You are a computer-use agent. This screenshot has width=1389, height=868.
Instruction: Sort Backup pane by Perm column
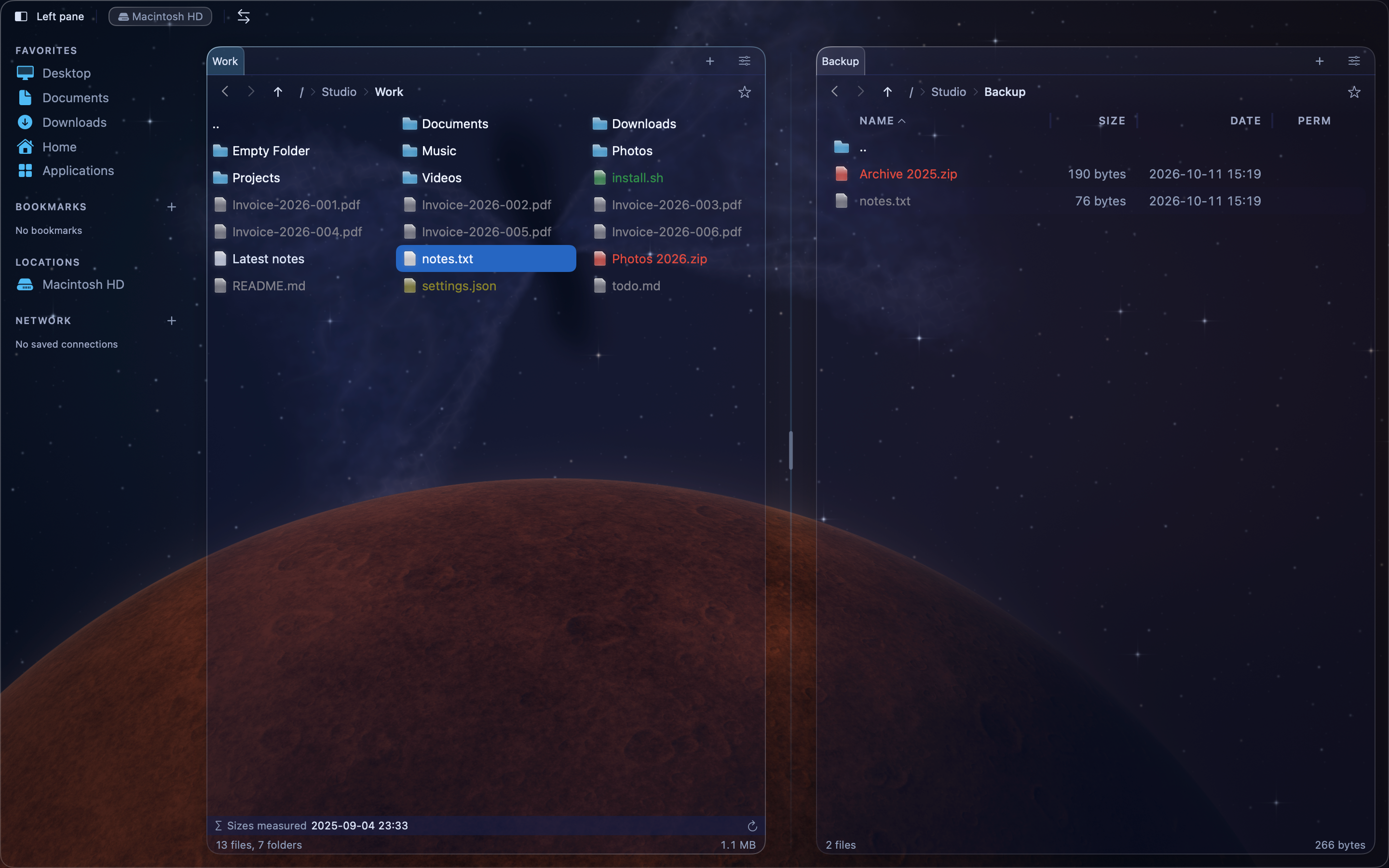(x=1314, y=121)
